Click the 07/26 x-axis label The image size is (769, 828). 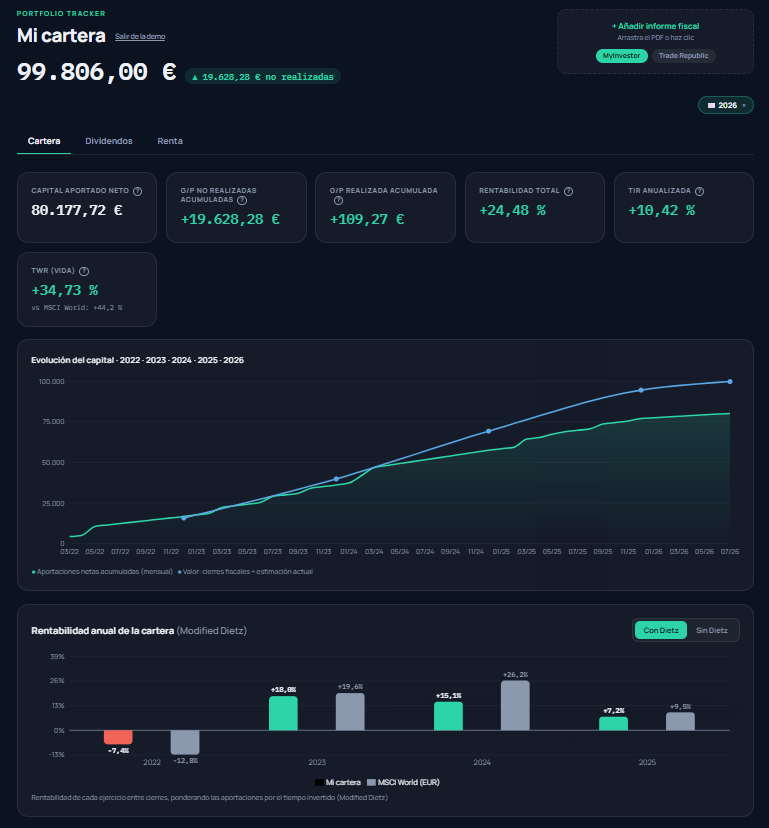tap(730, 551)
